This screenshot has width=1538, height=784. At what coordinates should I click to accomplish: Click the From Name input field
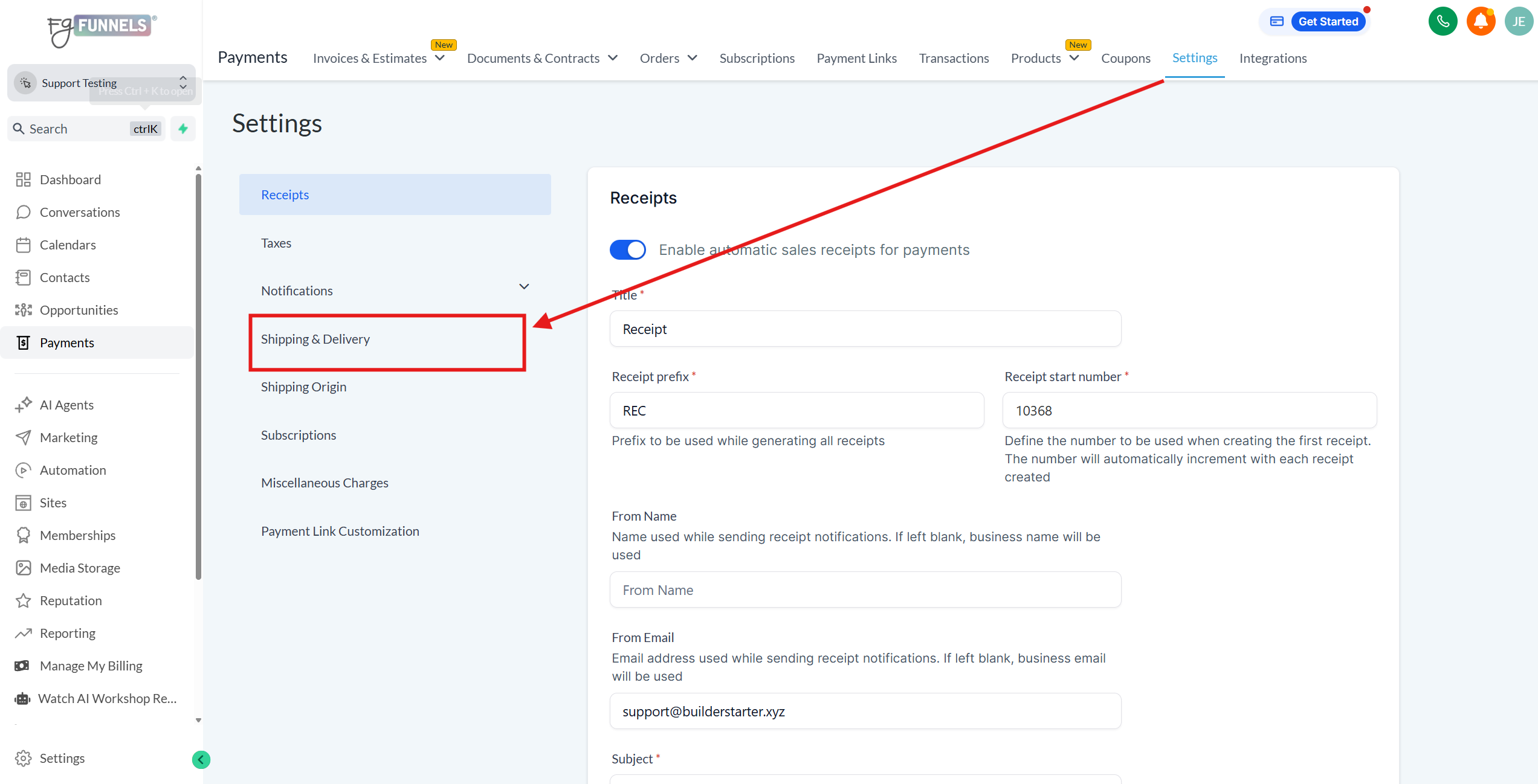pyautogui.click(x=865, y=590)
